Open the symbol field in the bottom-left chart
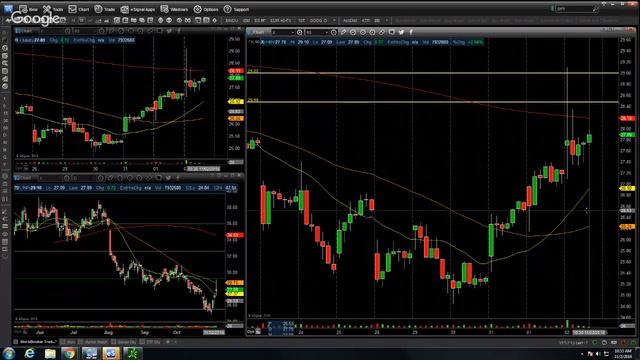This screenshot has width=640, height=360. pyautogui.click(x=51, y=178)
